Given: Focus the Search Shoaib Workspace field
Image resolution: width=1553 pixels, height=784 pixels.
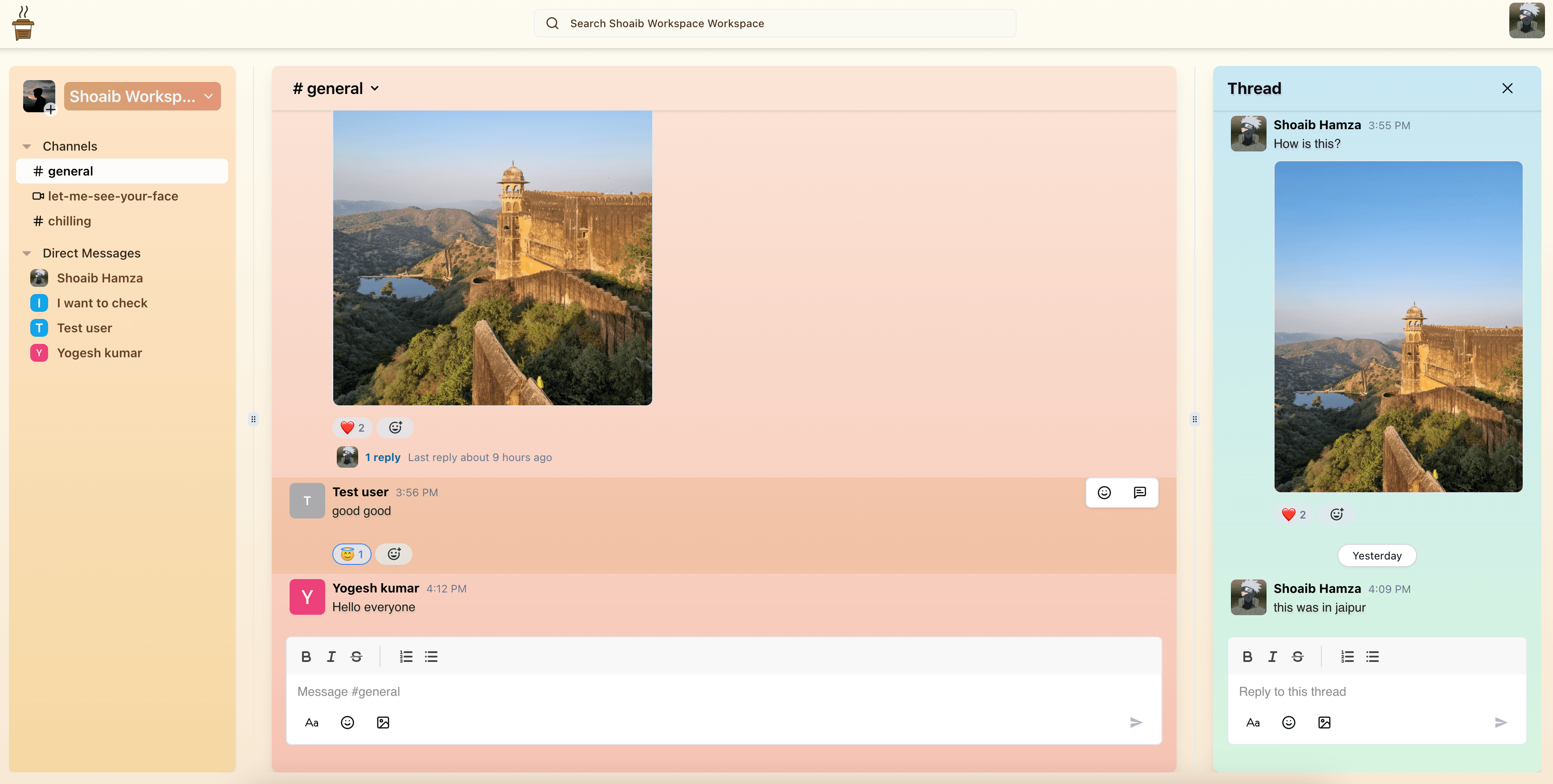Looking at the screenshot, I should pyautogui.click(x=775, y=23).
